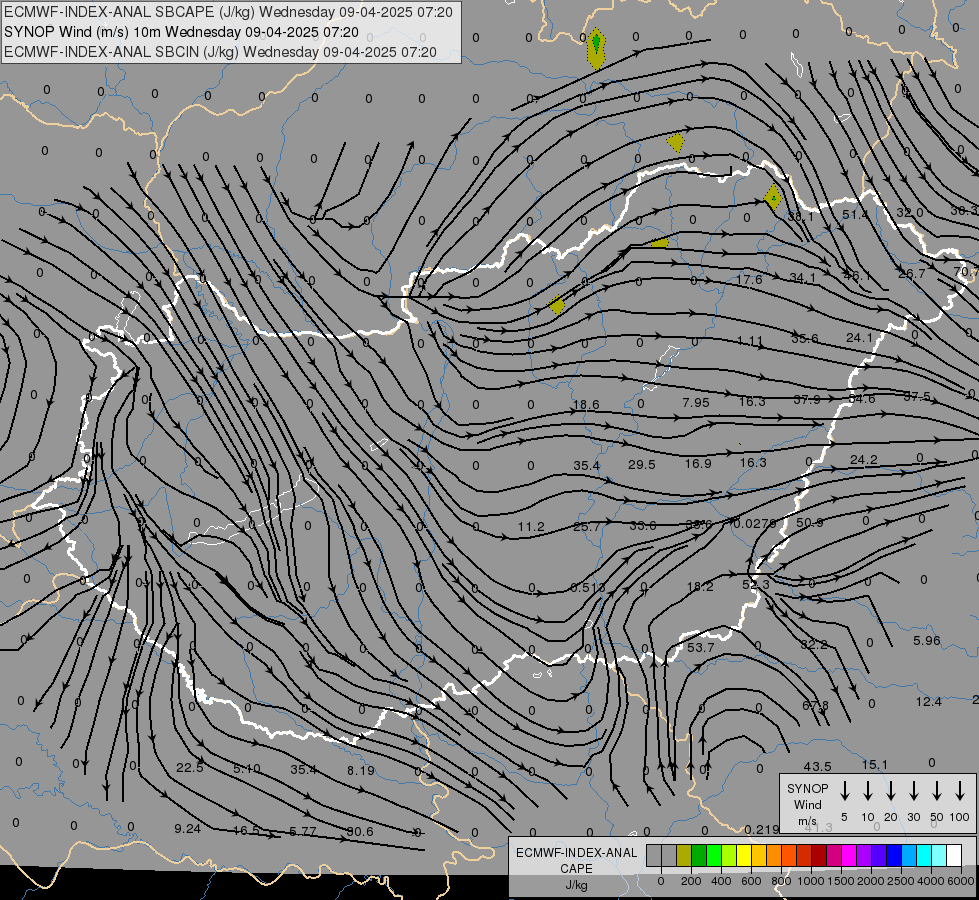
Task: Select the dark green swatch in the CAPE scale
Action: 699,856
